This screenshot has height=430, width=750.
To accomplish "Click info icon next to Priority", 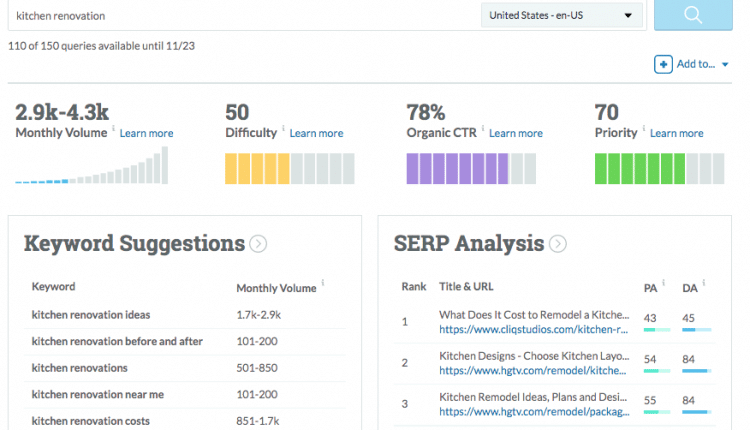I will [643, 128].
